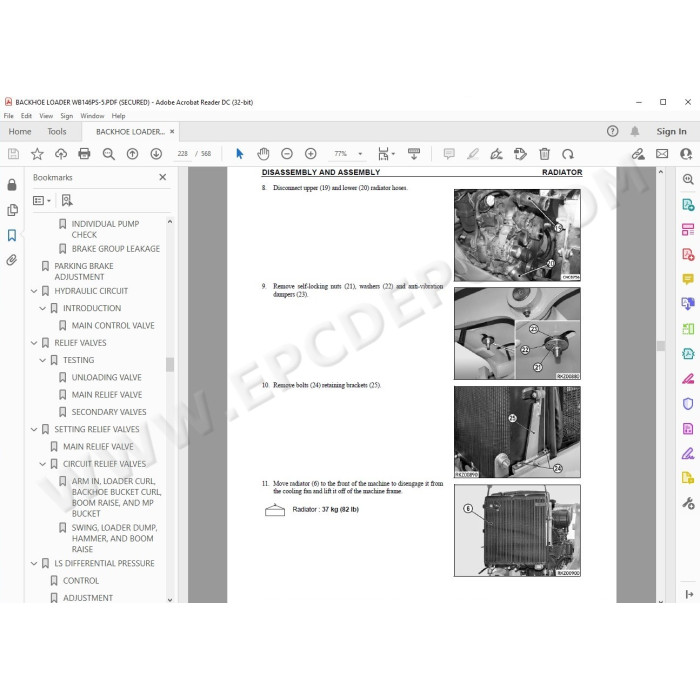Open the View menu
This screenshot has width=700, height=700.
tap(46, 116)
